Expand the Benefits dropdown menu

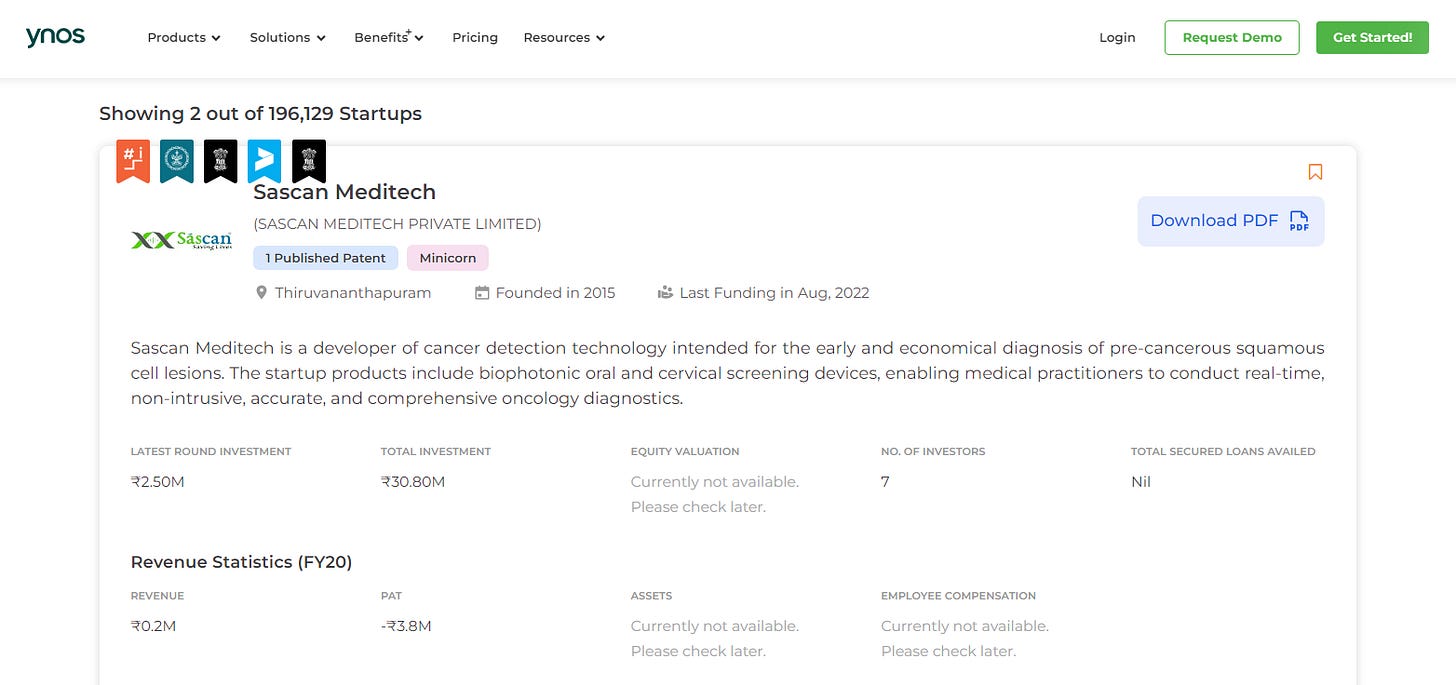coord(389,38)
